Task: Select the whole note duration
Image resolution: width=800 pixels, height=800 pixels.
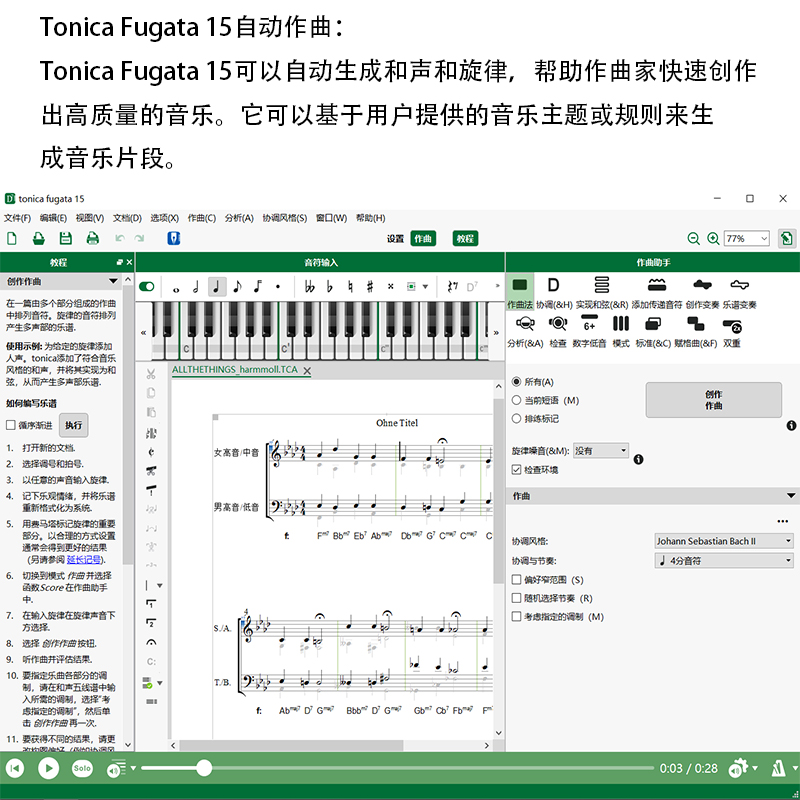Action: click(x=176, y=287)
